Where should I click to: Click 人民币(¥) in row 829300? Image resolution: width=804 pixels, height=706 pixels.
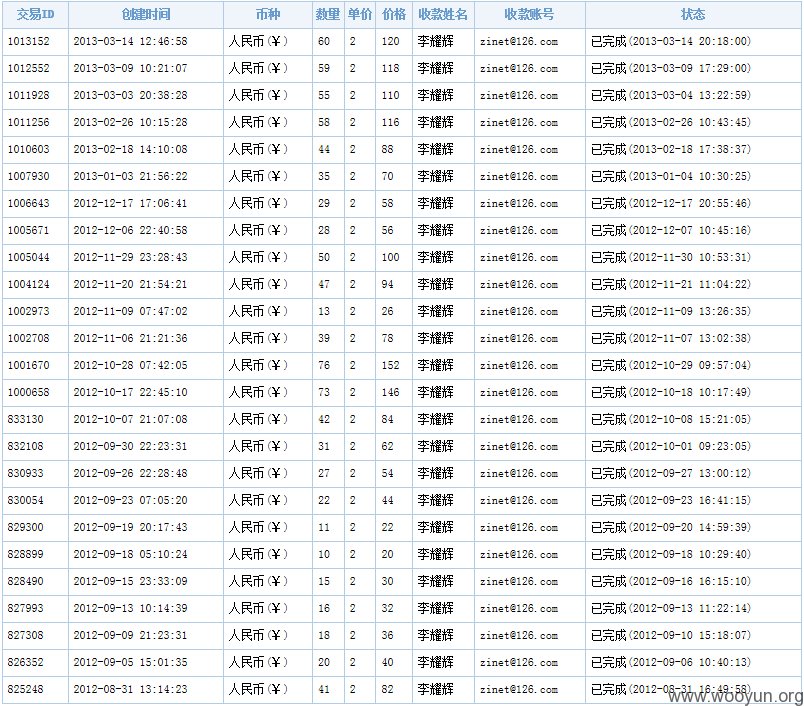(258, 528)
